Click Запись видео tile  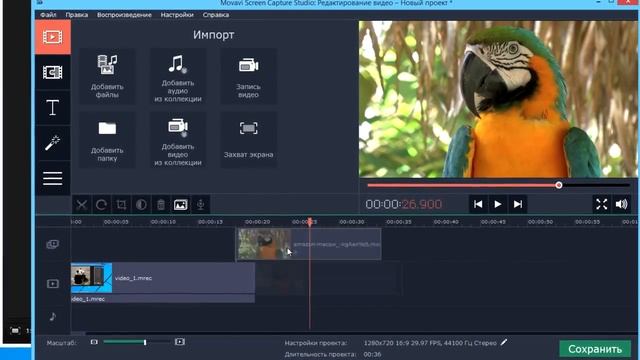pos(249,76)
